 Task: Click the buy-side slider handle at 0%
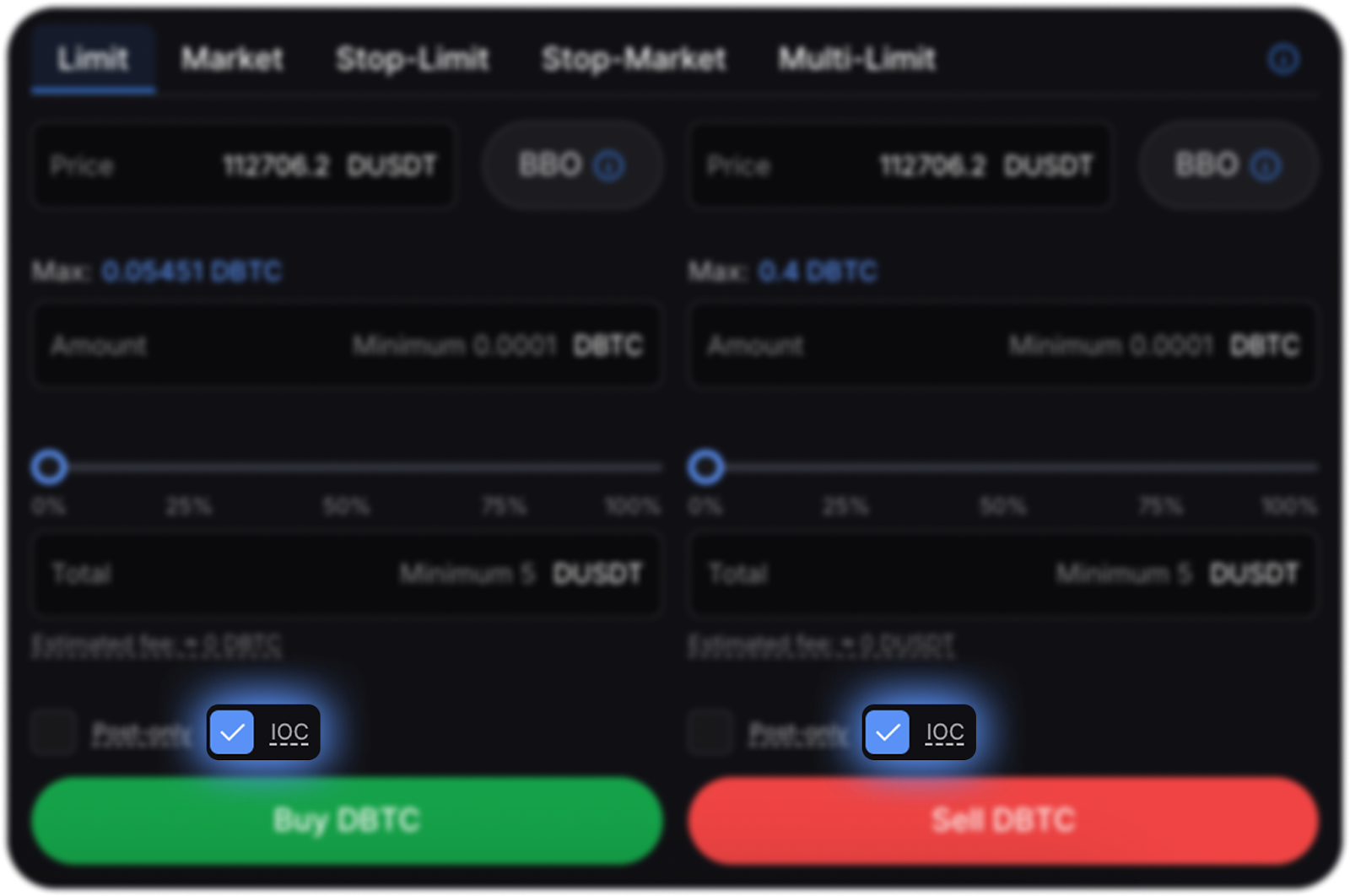pyautogui.click(x=49, y=467)
